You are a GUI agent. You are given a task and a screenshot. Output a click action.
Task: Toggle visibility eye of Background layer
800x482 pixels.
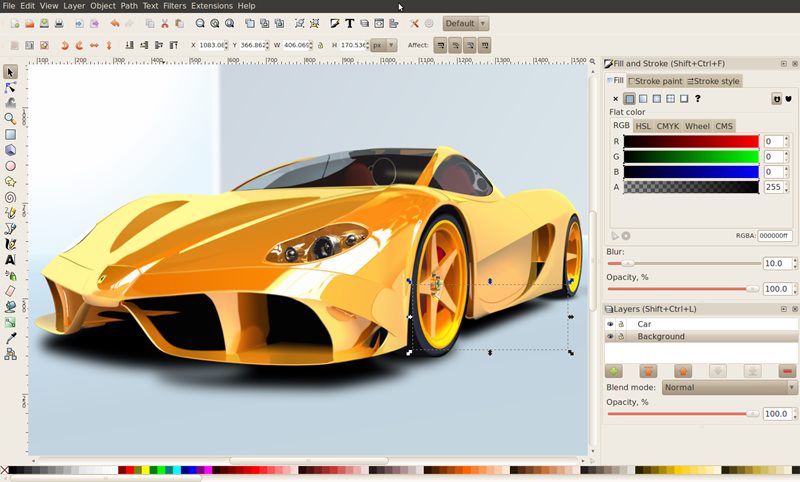click(x=610, y=337)
